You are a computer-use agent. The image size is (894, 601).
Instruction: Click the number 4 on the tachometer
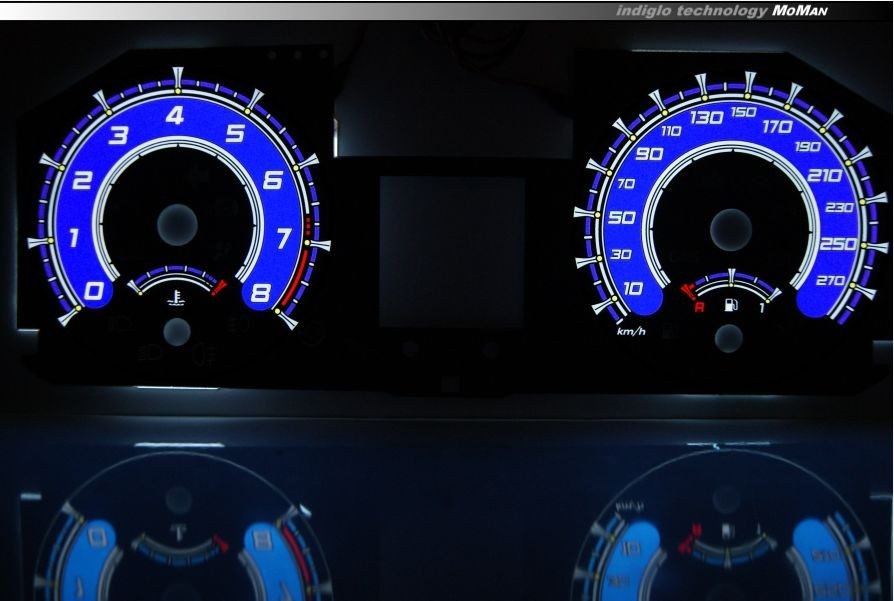point(176,116)
